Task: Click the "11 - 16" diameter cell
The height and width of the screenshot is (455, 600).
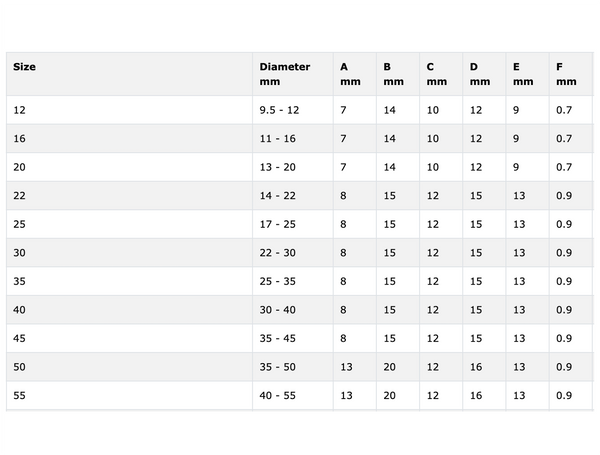Action: [276, 138]
